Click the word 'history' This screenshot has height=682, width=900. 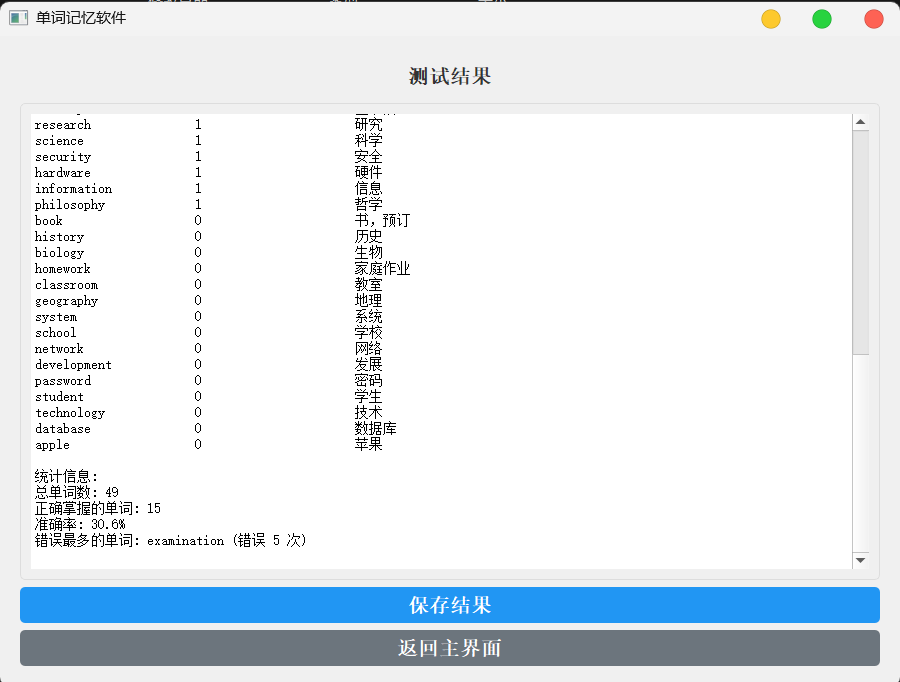59,237
